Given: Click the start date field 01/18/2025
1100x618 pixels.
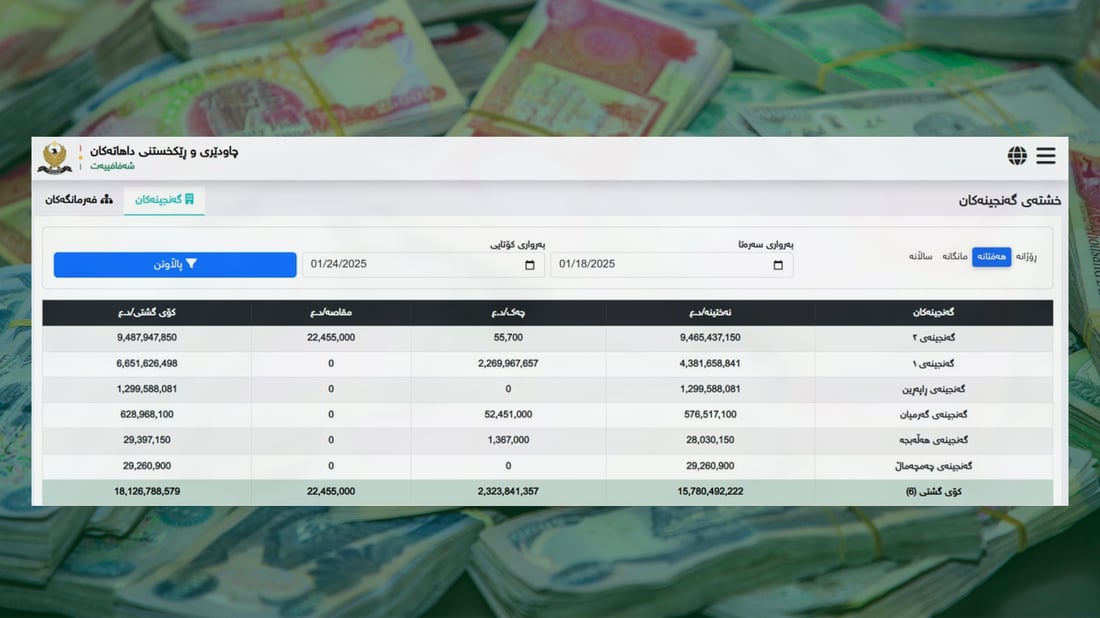Looking at the screenshot, I should coord(660,265).
